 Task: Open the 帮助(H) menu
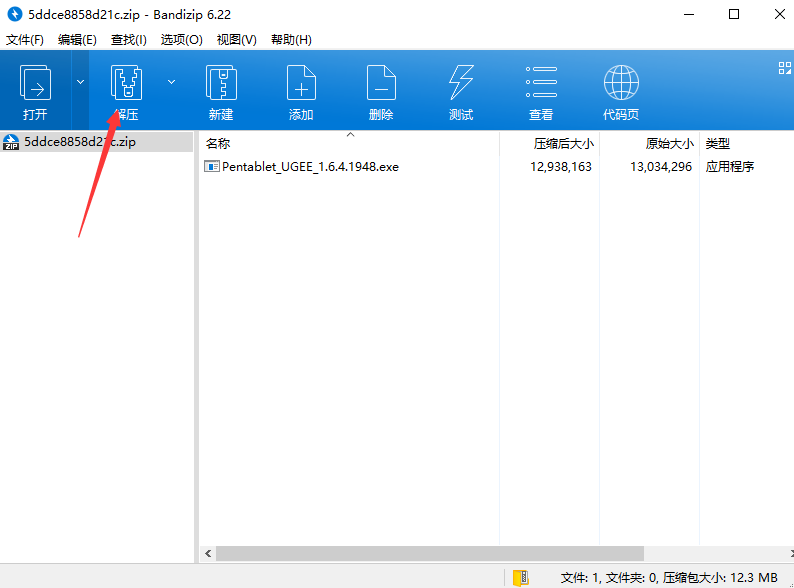tap(291, 40)
